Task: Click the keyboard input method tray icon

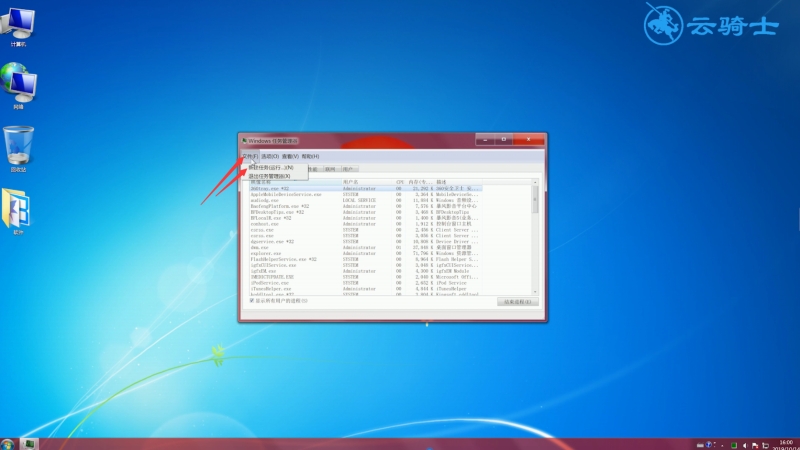Action: [700, 445]
